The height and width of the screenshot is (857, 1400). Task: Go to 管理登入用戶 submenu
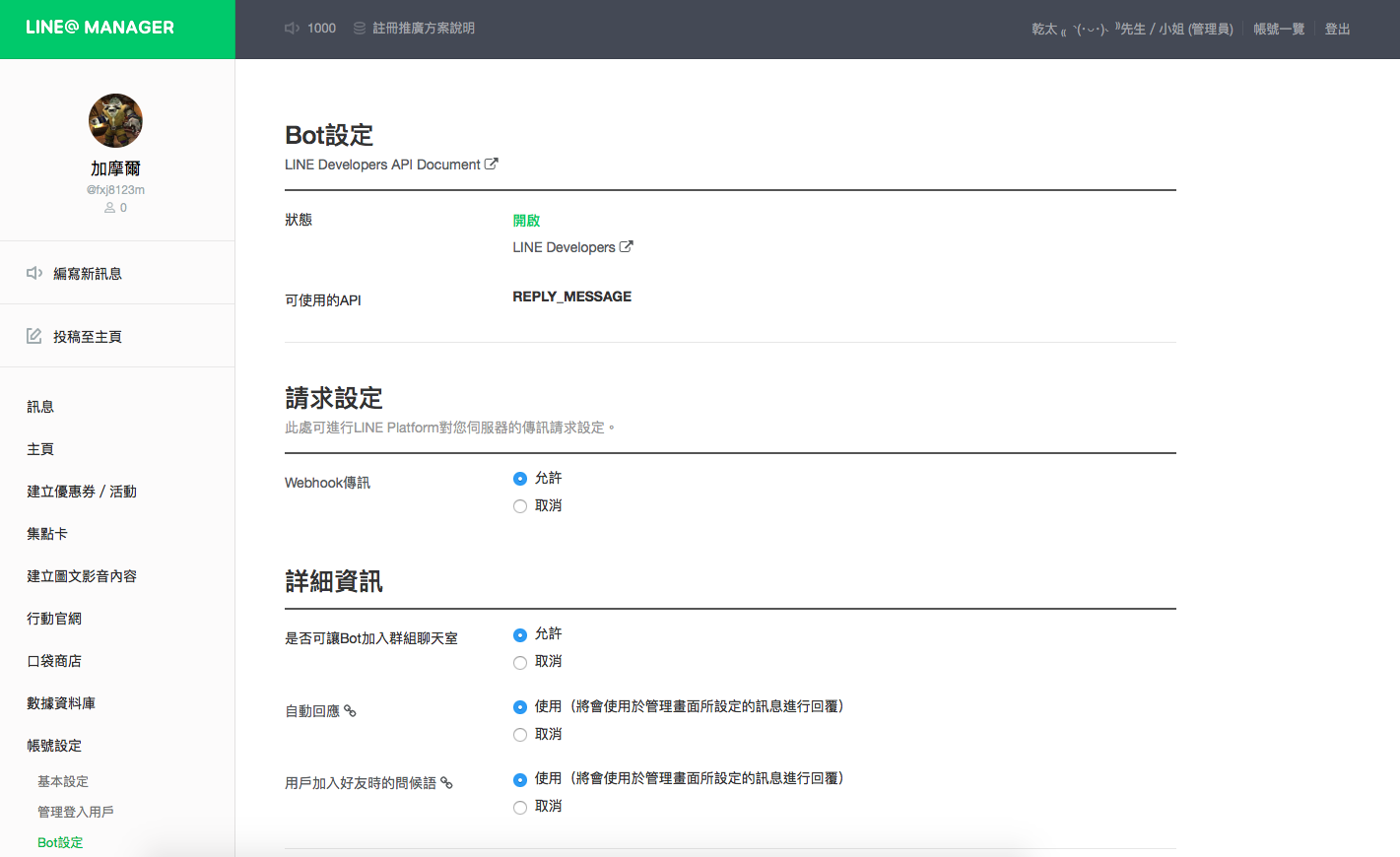click(x=76, y=812)
